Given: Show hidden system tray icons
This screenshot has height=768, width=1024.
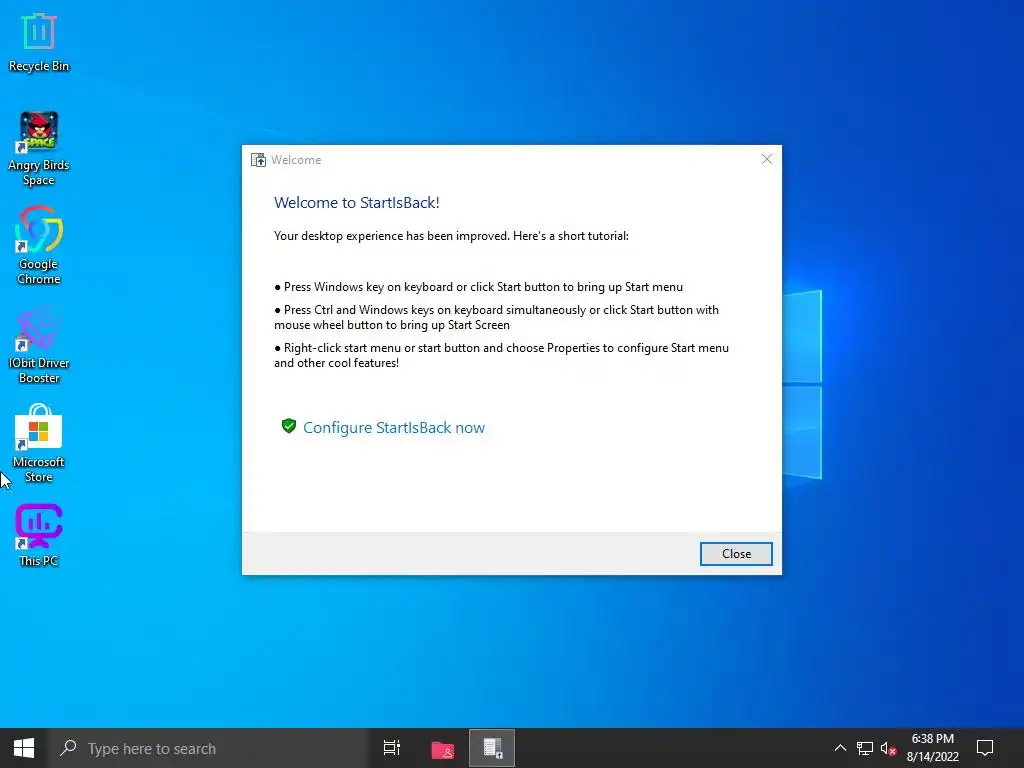Looking at the screenshot, I should (840, 748).
